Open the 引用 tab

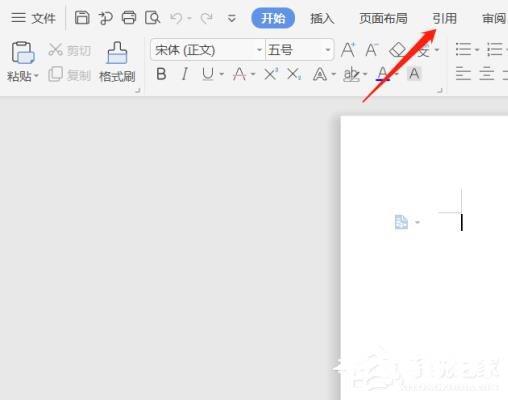(x=444, y=18)
